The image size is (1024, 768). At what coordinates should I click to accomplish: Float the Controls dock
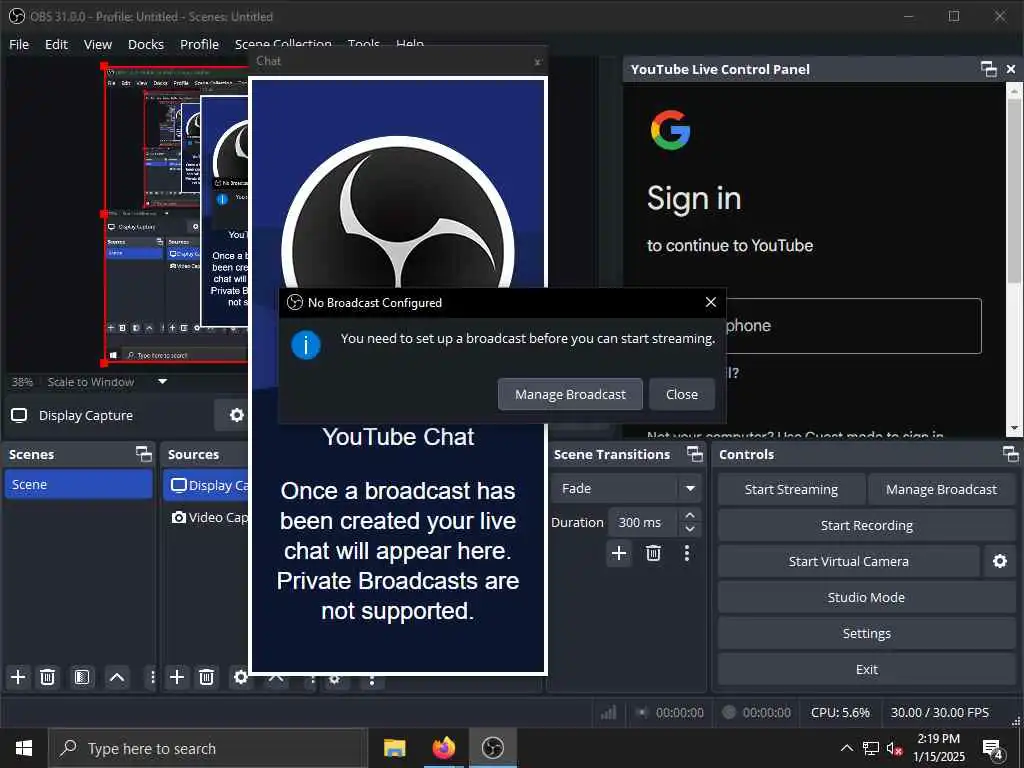(x=1010, y=454)
